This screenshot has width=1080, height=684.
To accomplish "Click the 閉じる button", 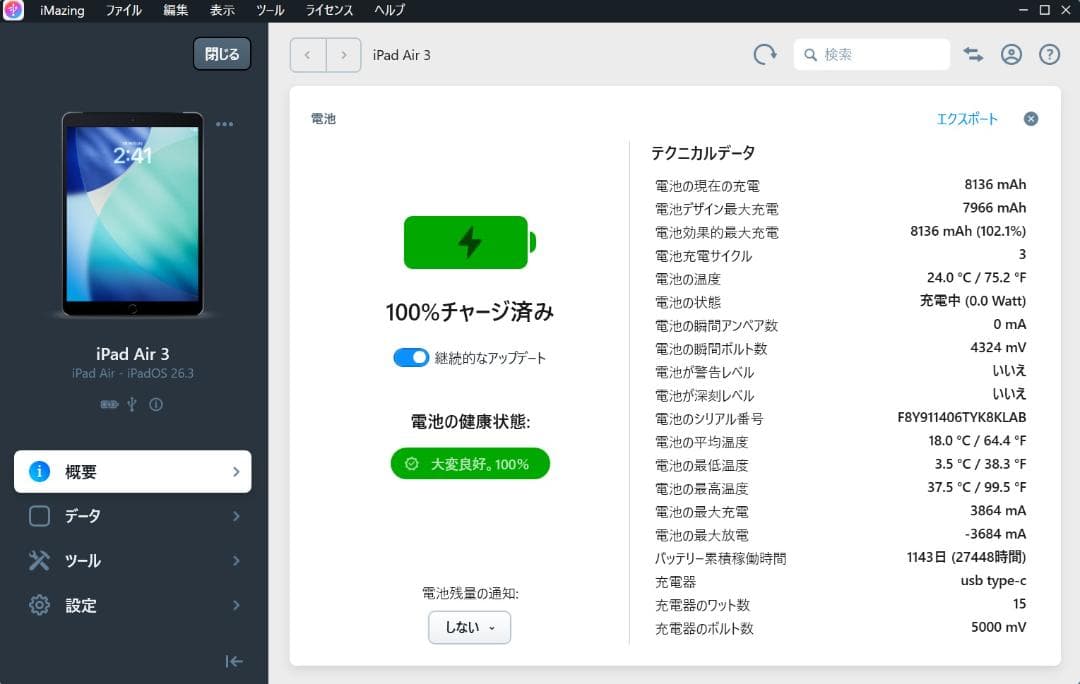I will point(222,54).
